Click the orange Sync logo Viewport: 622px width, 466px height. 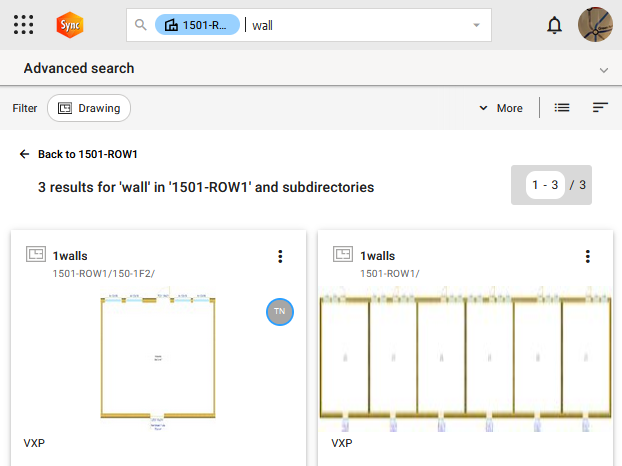pyautogui.click(x=70, y=25)
